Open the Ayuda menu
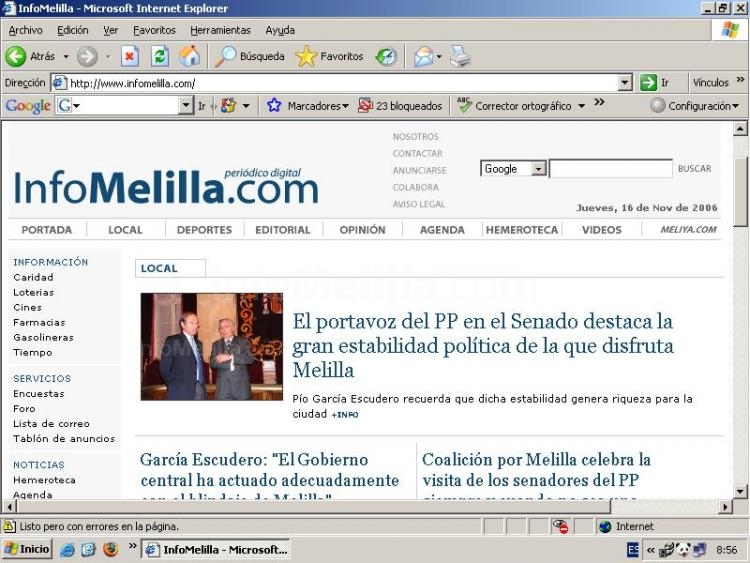The width and height of the screenshot is (750, 563). [280, 30]
